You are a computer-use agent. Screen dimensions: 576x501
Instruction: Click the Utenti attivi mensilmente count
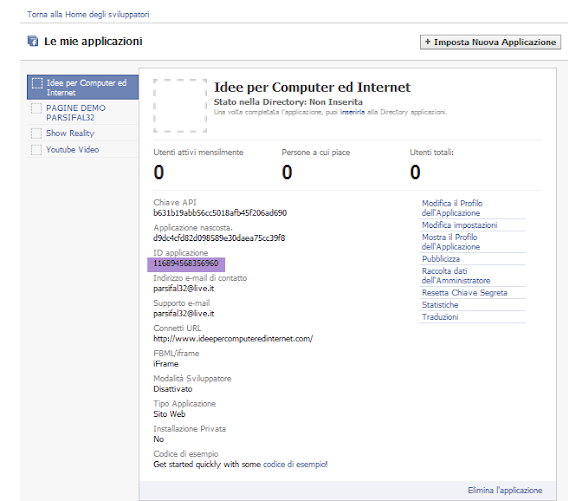pyautogui.click(x=159, y=172)
